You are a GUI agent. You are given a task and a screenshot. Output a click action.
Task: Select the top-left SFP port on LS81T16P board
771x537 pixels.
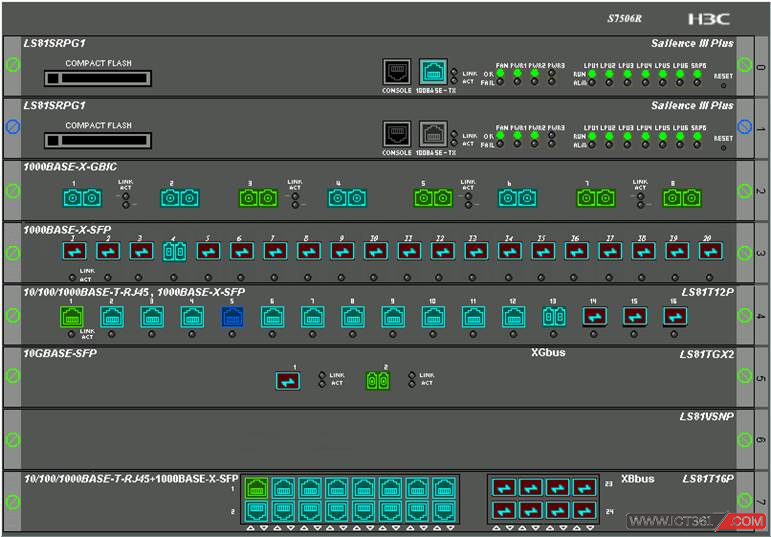pyautogui.click(x=505, y=487)
